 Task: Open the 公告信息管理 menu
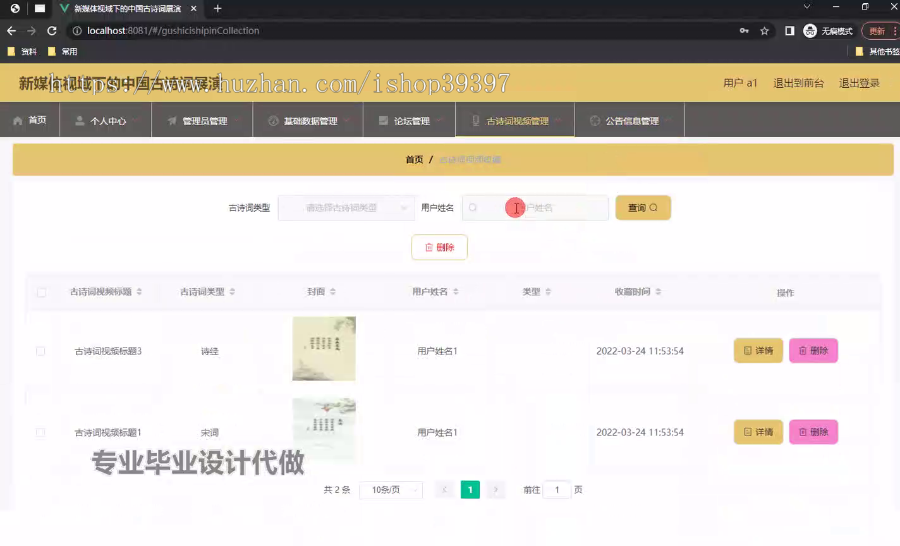630,121
